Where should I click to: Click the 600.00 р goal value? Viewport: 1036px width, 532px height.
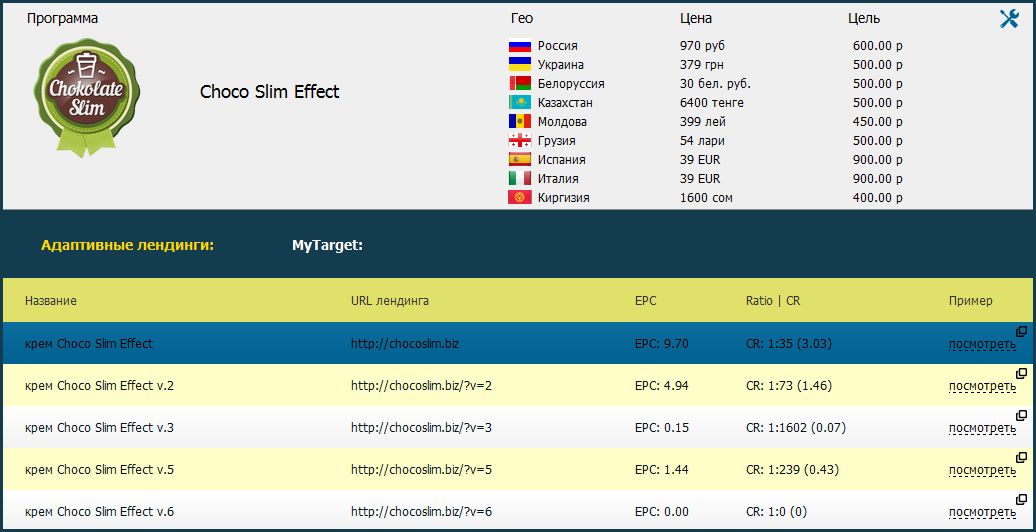(877, 46)
